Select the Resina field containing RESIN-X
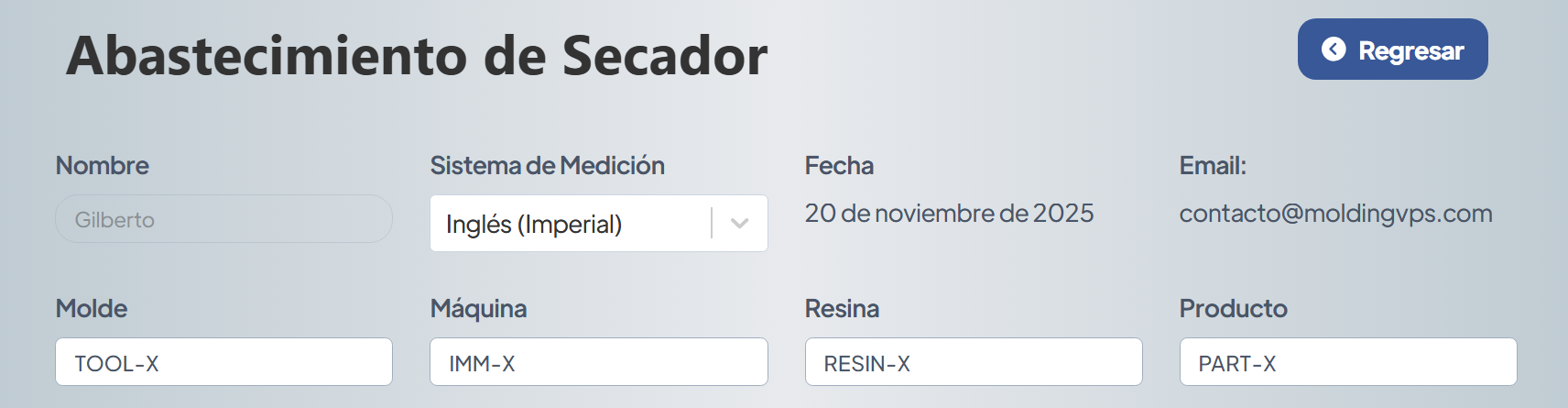 973,362
